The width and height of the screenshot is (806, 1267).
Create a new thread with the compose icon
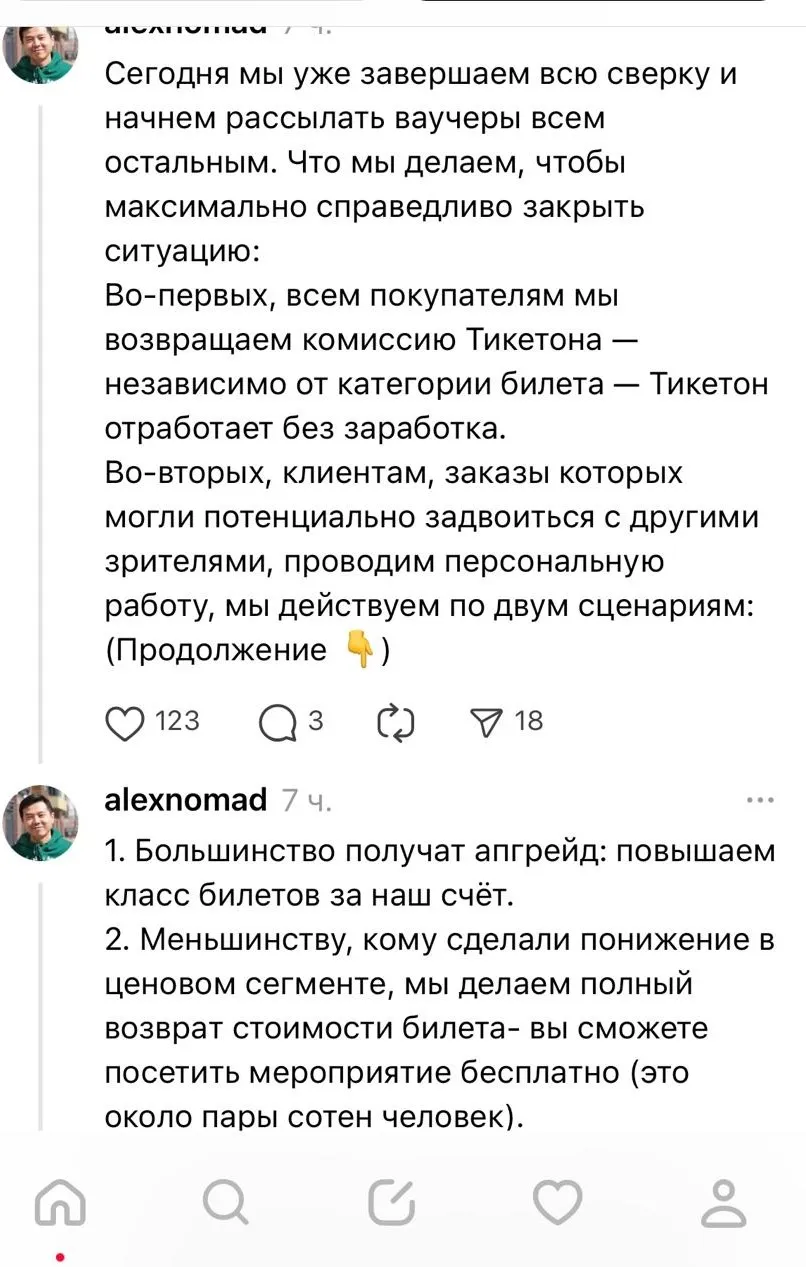click(x=392, y=1204)
